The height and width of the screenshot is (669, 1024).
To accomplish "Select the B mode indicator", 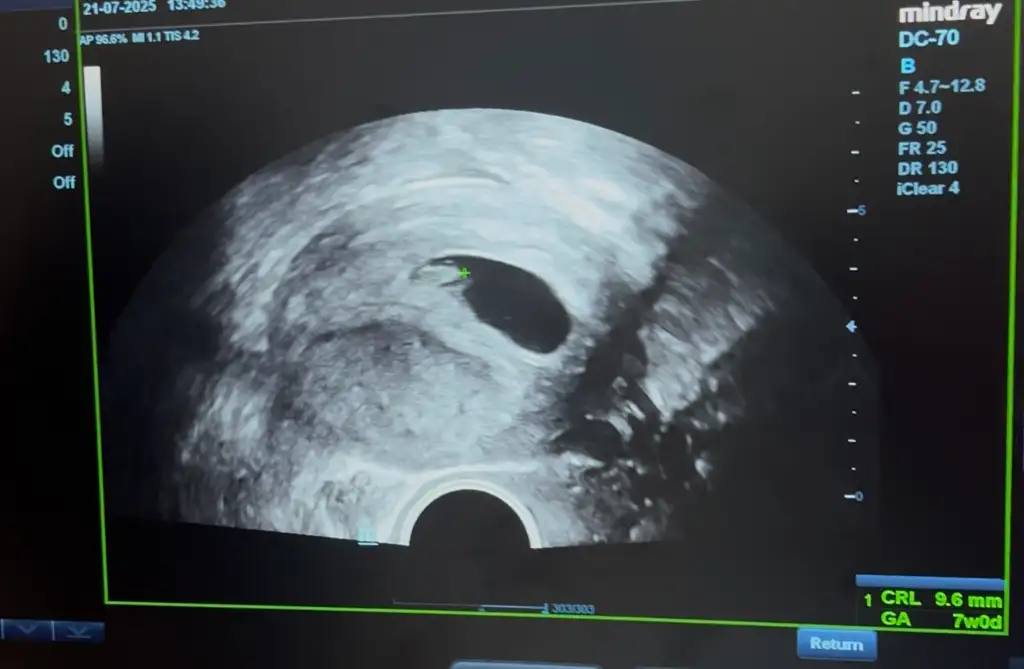I will tap(907, 66).
